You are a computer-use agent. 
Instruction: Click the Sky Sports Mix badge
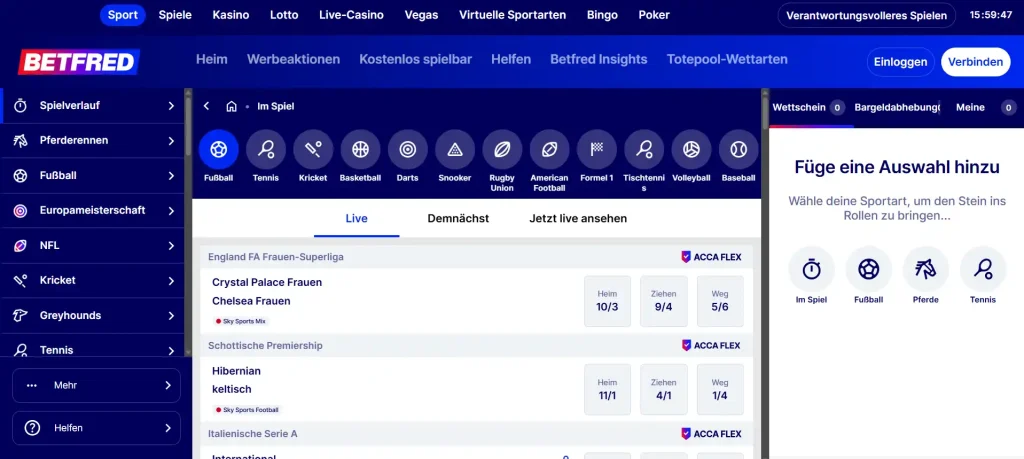(x=241, y=321)
